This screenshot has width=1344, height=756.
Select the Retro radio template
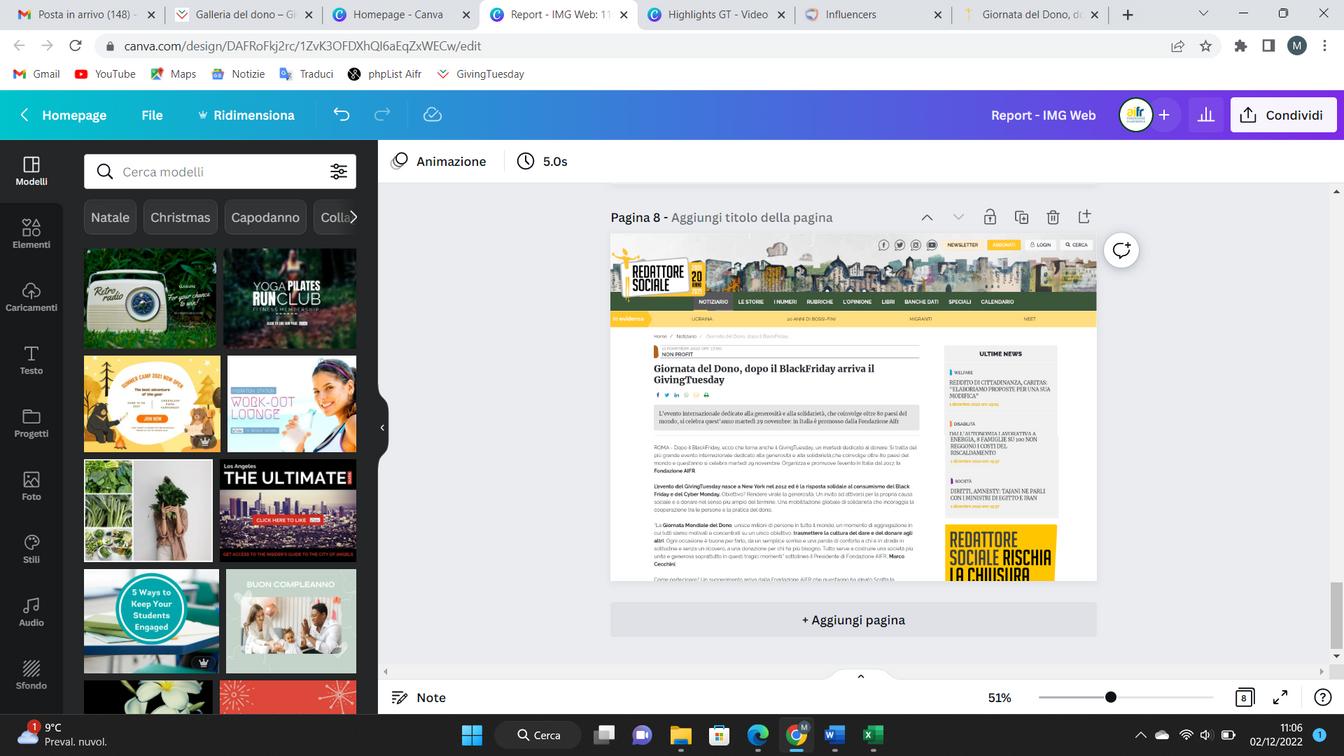click(150, 298)
